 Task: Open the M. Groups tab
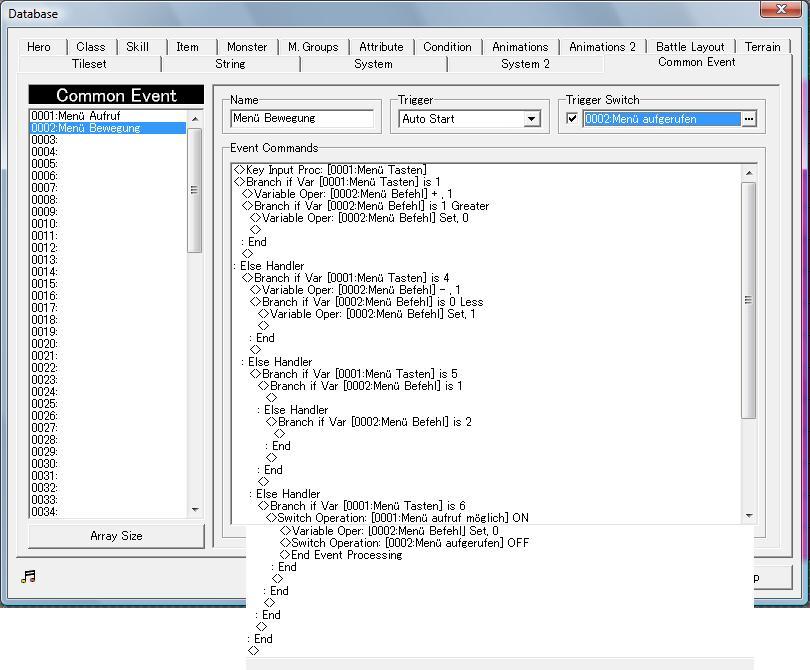click(x=313, y=47)
